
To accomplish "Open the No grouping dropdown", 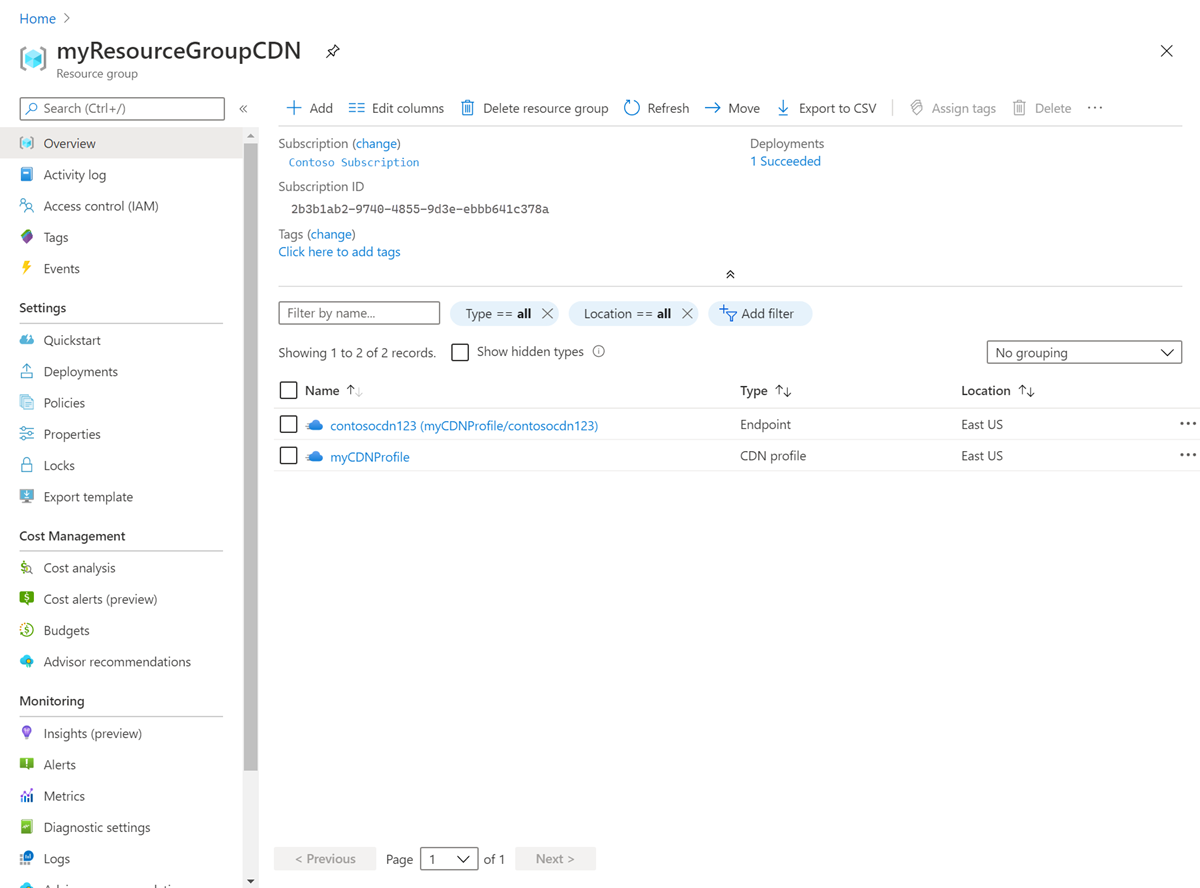I will coord(1084,352).
